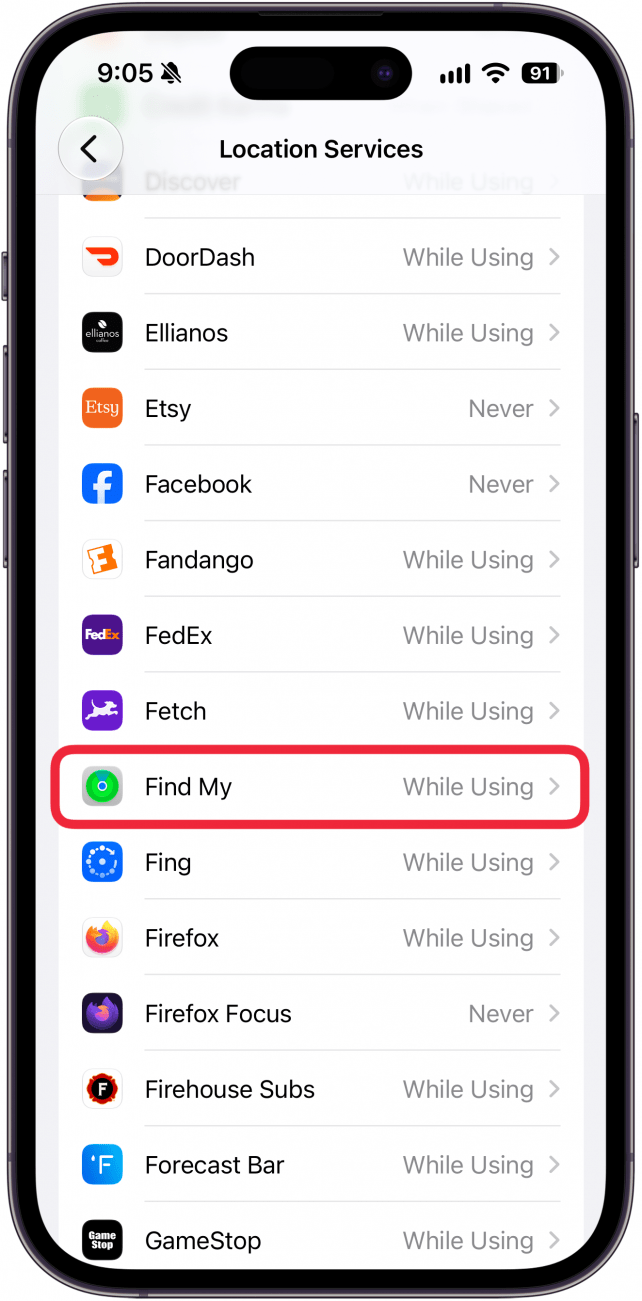The image size is (642, 1301).
Task: Tap the Facebook logo icon
Action: click(102, 484)
